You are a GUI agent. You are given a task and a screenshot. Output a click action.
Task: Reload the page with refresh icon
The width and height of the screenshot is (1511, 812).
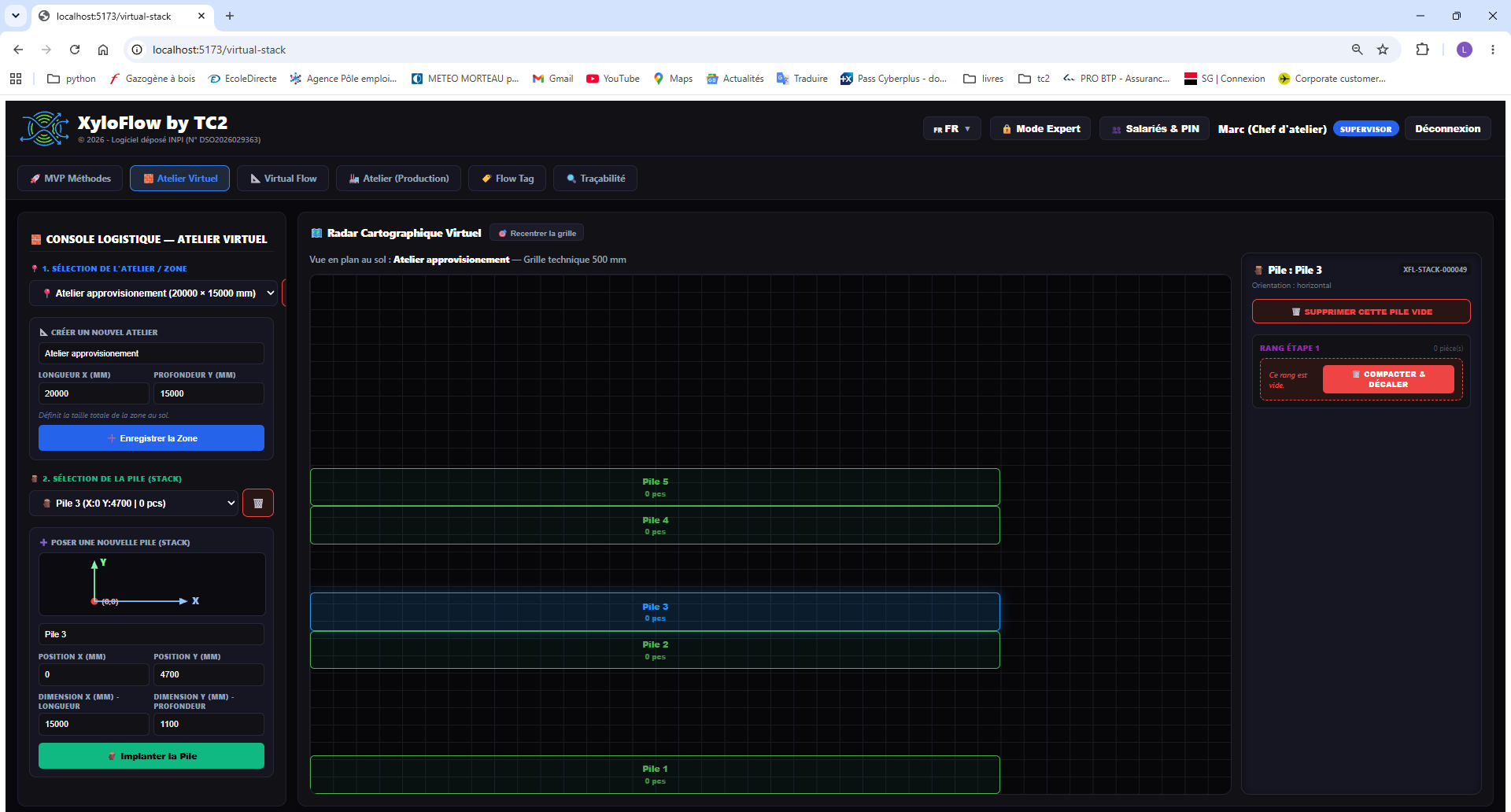75,50
